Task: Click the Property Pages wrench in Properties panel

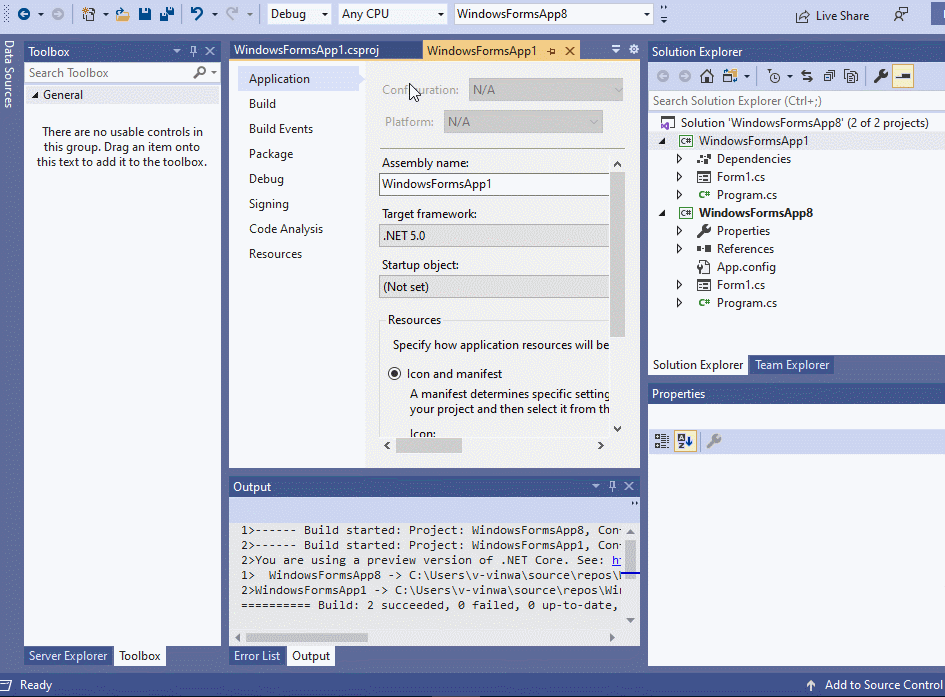Action: coord(714,441)
